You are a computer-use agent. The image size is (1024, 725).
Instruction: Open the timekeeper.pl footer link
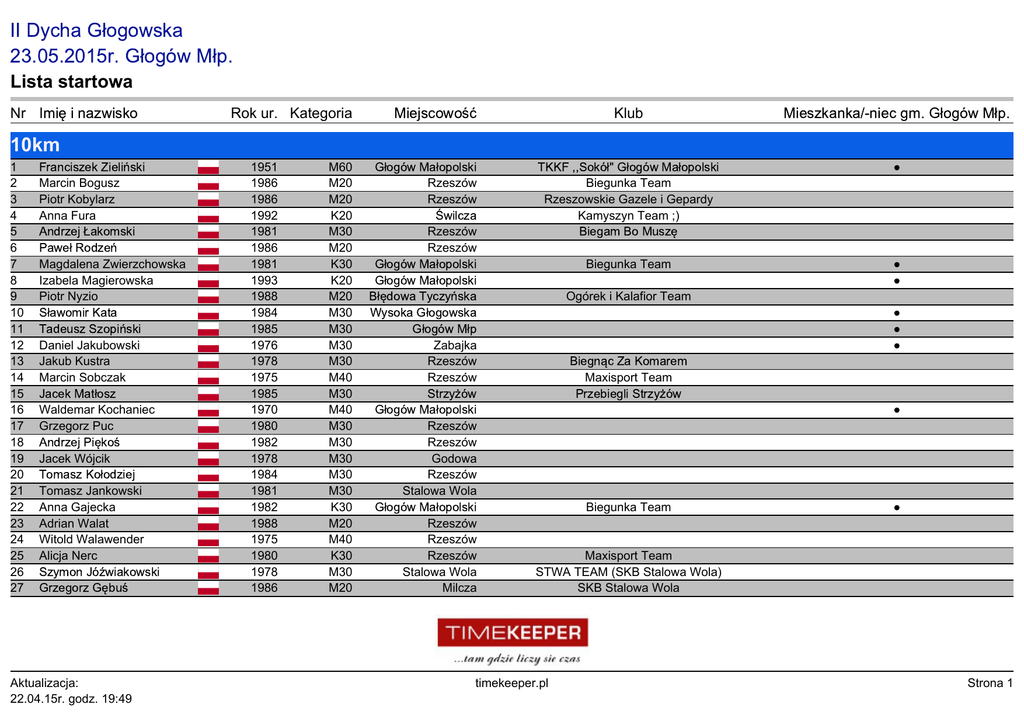click(x=512, y=684)
